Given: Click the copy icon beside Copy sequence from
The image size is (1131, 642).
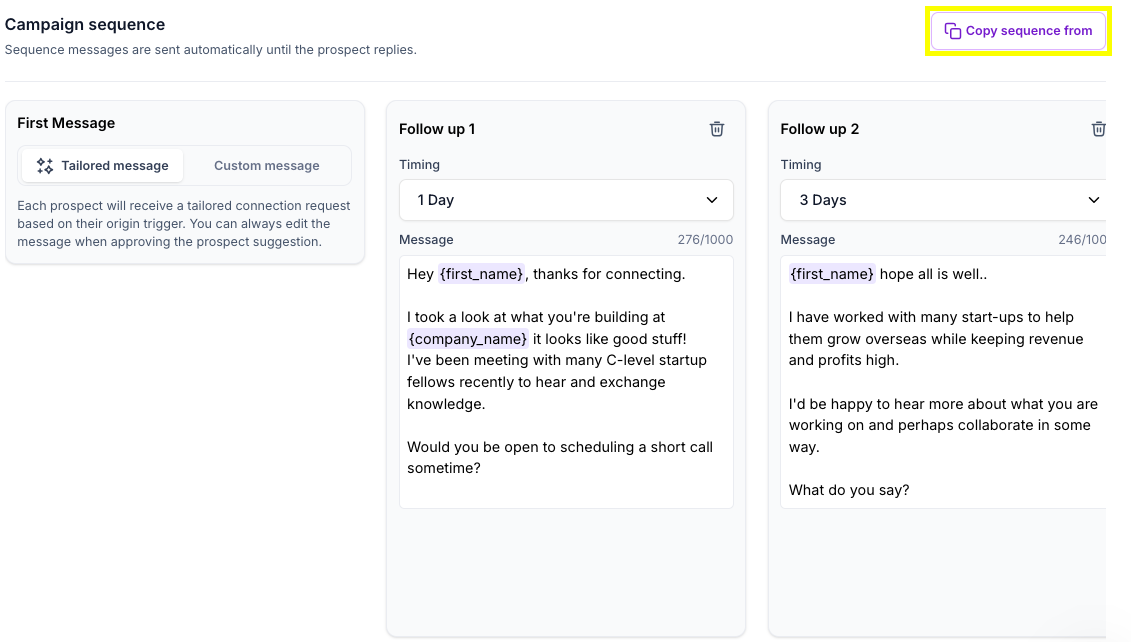Looking at the screenshot, I should (953, 31).
